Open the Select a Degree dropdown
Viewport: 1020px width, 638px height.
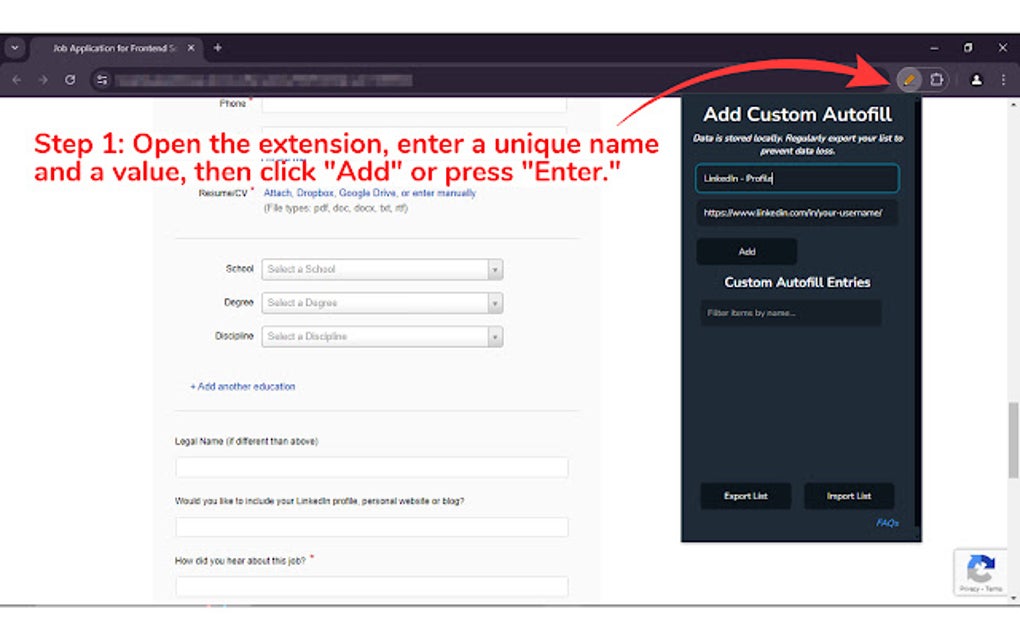pyautogui.click(x=382, y=303)
